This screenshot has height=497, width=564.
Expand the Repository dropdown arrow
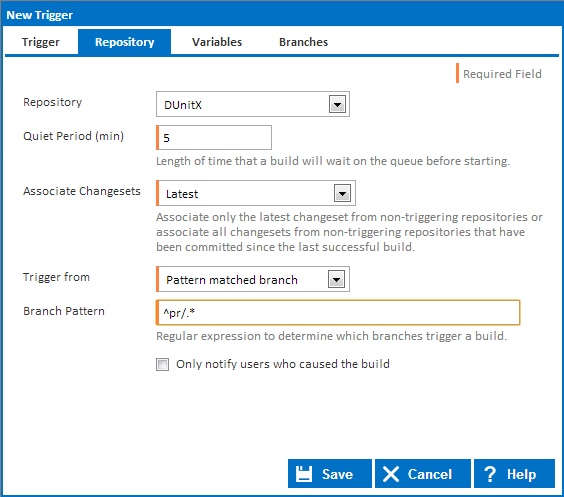tap(337, 105)
